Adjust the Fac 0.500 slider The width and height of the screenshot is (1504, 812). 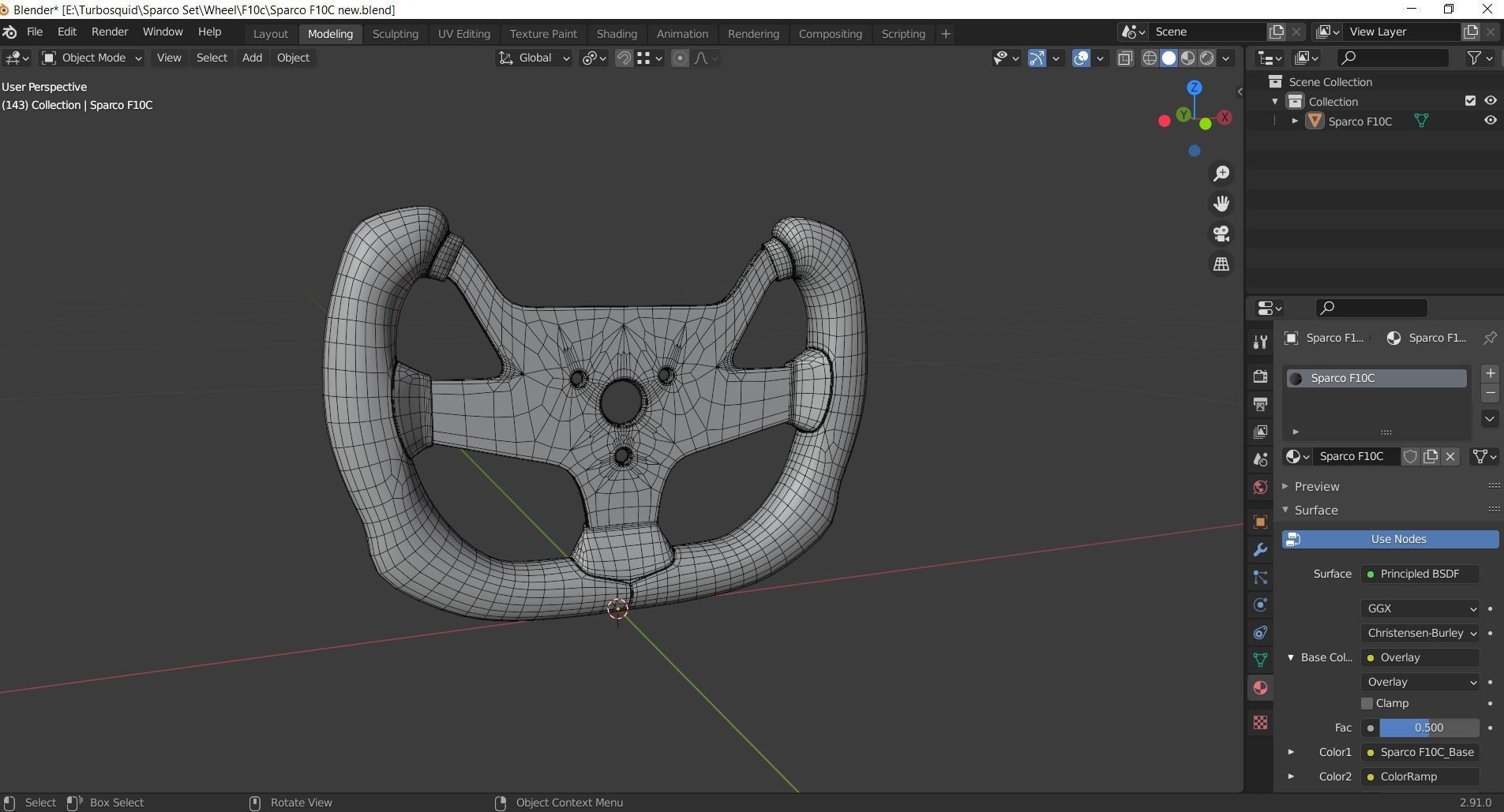coord(1429,728)
